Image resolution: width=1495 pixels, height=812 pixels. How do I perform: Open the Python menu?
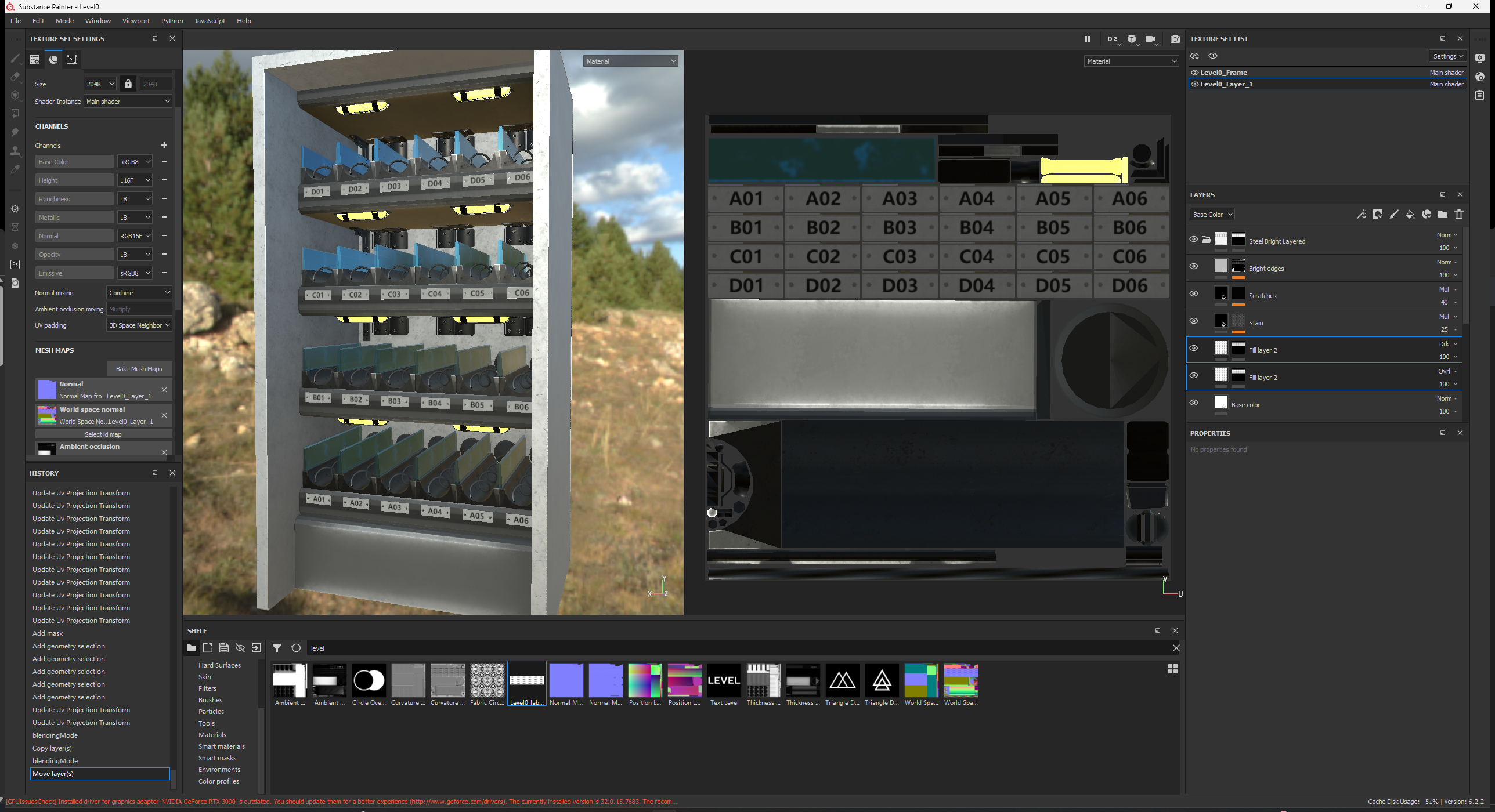pyautogui.click(x=172, y=21)
